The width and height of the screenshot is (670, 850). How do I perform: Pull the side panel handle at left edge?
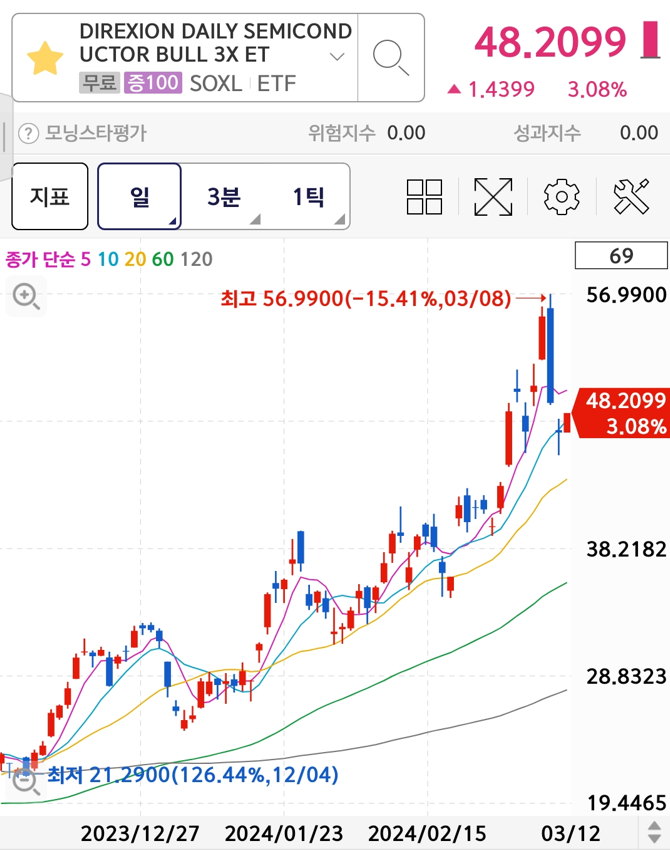[x=5, y=137]
